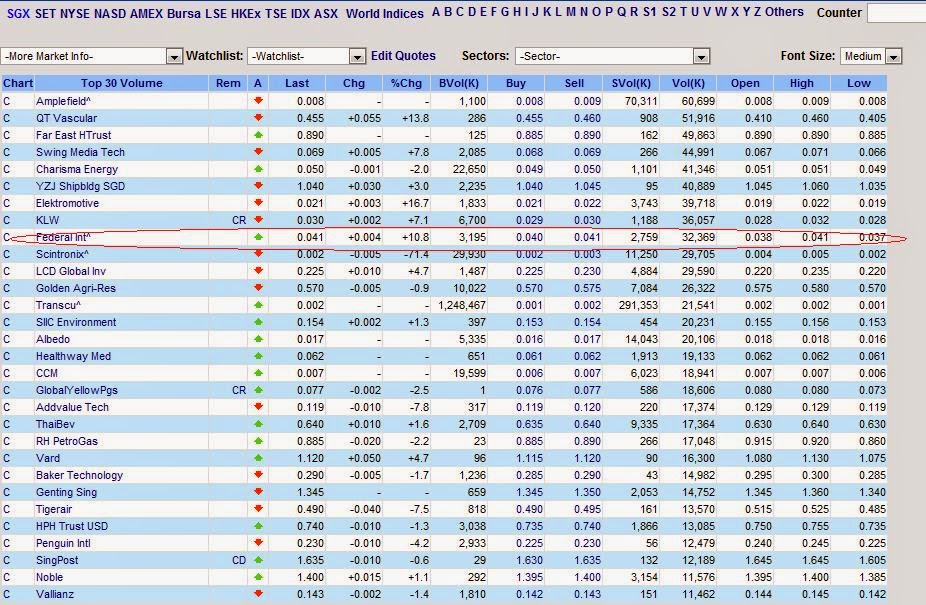Open the chart icon for Vallianz
Image resolution: width=926 pixels, height=605 pixels.
(x=6, y=594)
